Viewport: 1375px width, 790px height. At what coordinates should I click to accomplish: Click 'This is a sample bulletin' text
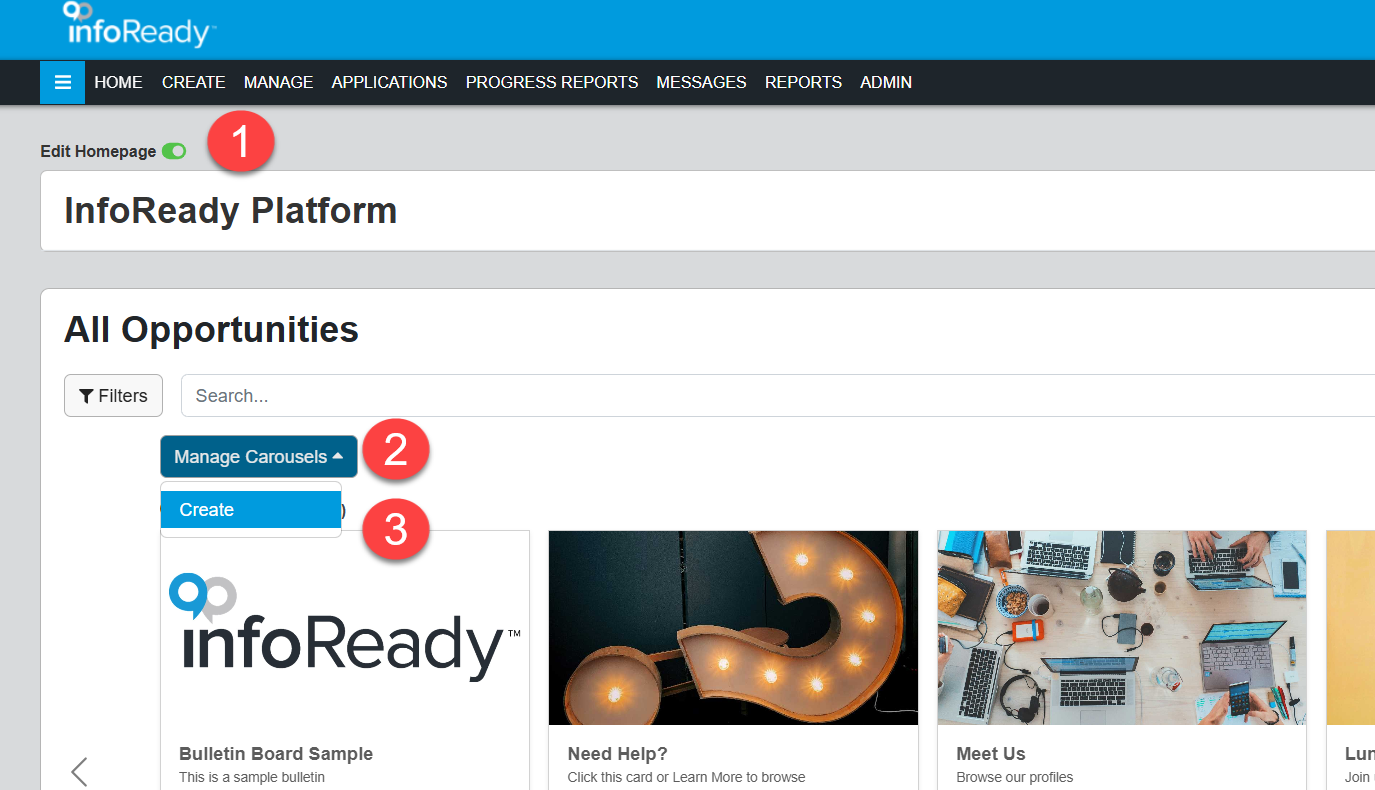pyautogui.click(x=252, y=777)
